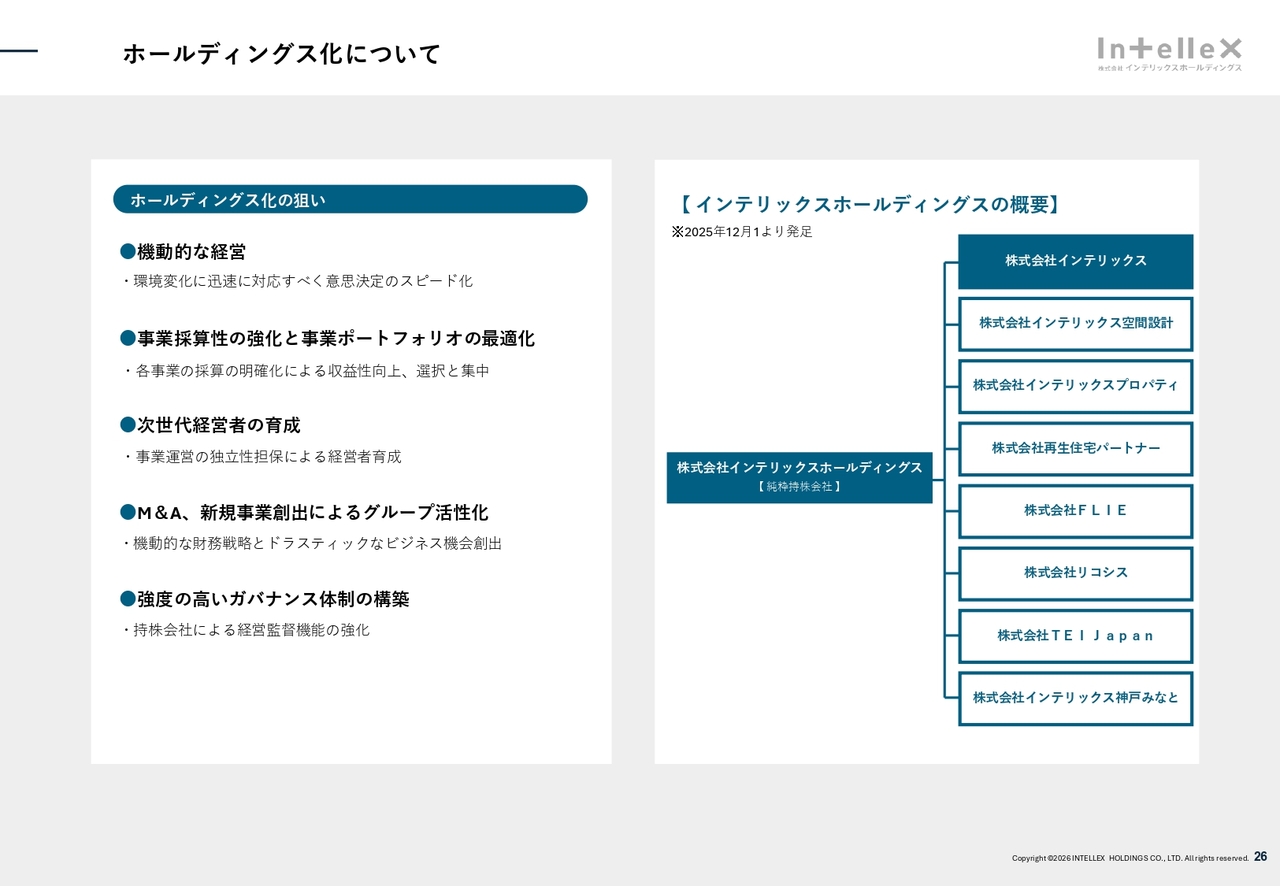Image resolution: width=1280 pixels, height=886 pixels.
Task: Select the 株式会社リコシス box
Action: tap(1075, 573)
